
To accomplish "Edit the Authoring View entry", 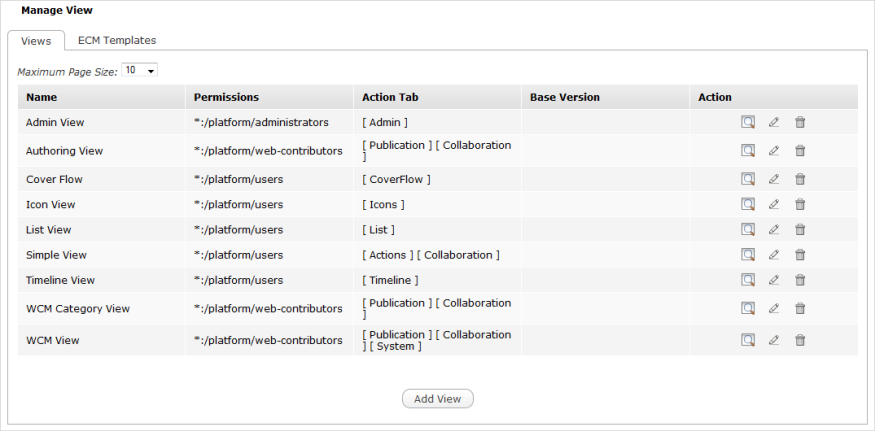I will 773,151.
